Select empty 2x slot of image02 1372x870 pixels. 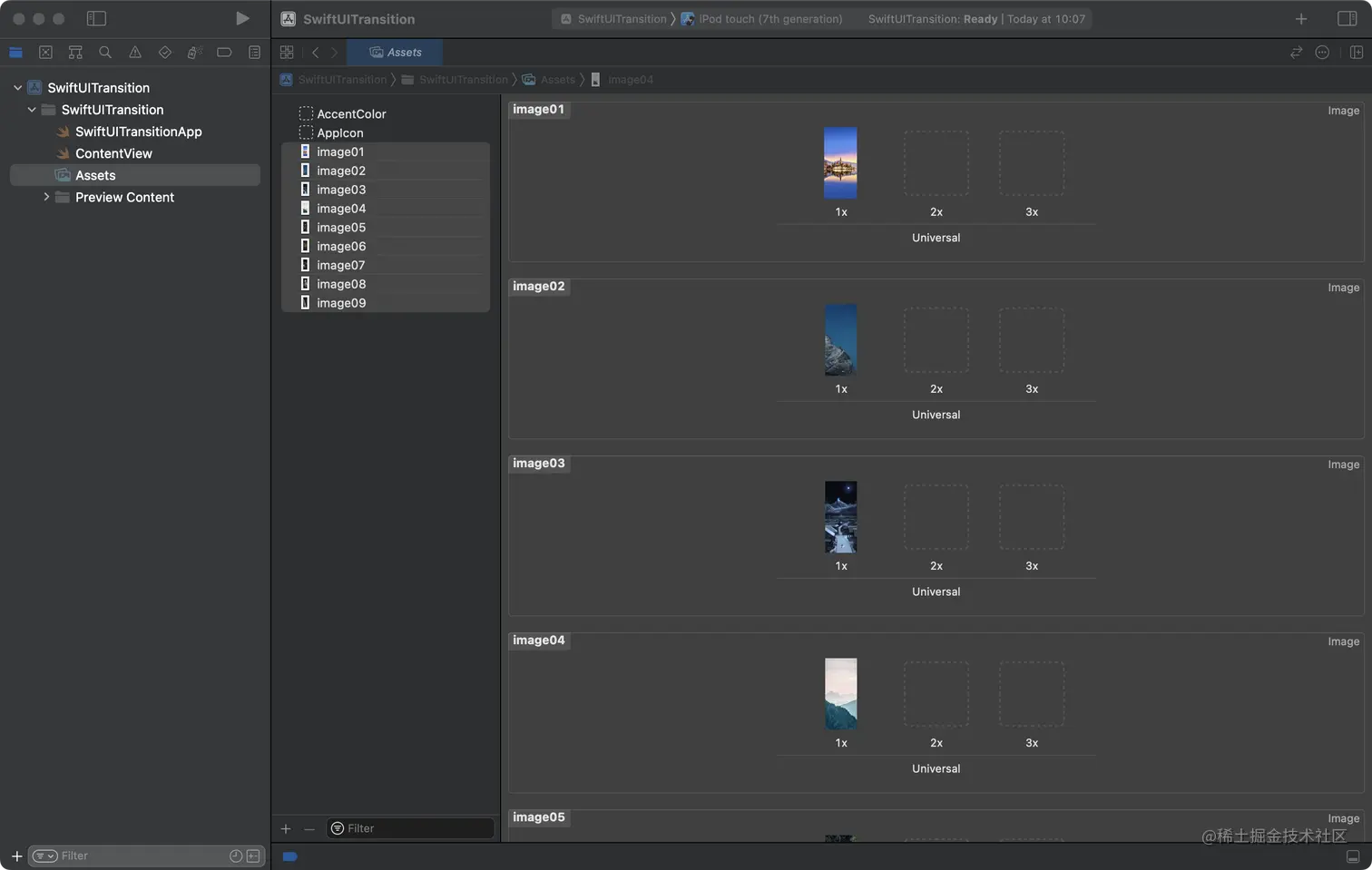tap(936, 340)
